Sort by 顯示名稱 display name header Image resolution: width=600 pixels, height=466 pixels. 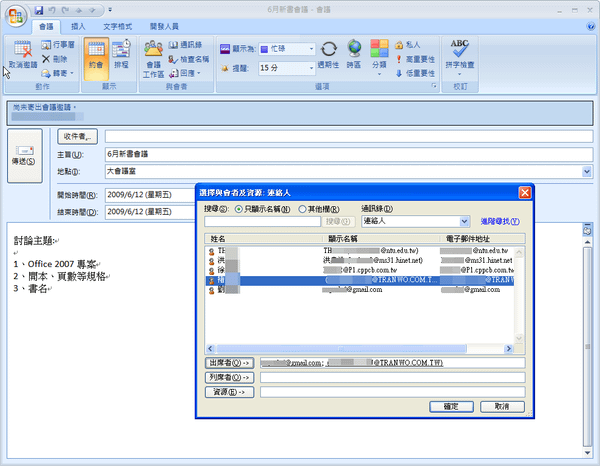tap(382, 239)
